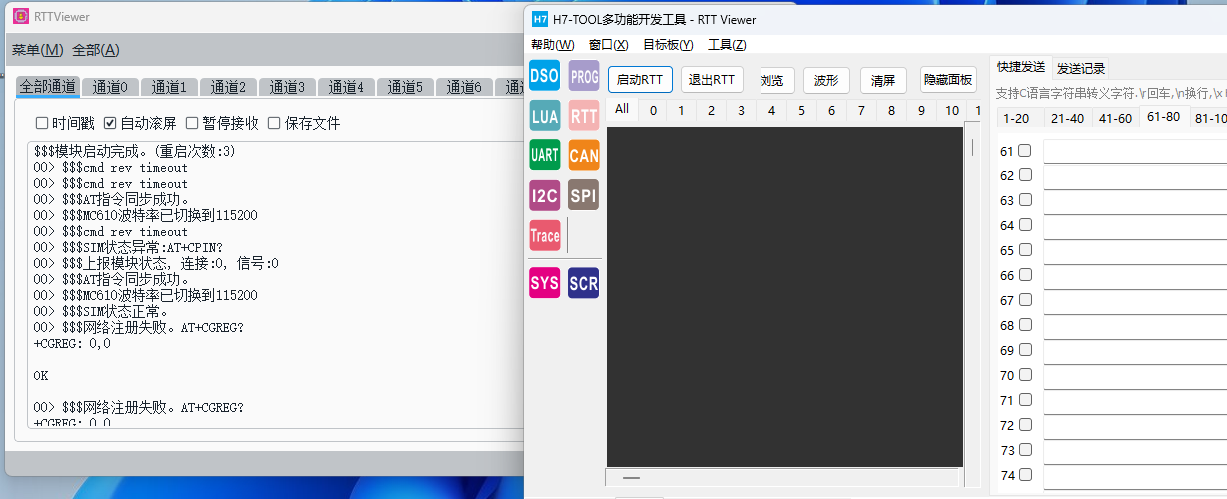Open the UART tool
Viewport: 1227px width, 499px height.
click(x=545, y=155)
